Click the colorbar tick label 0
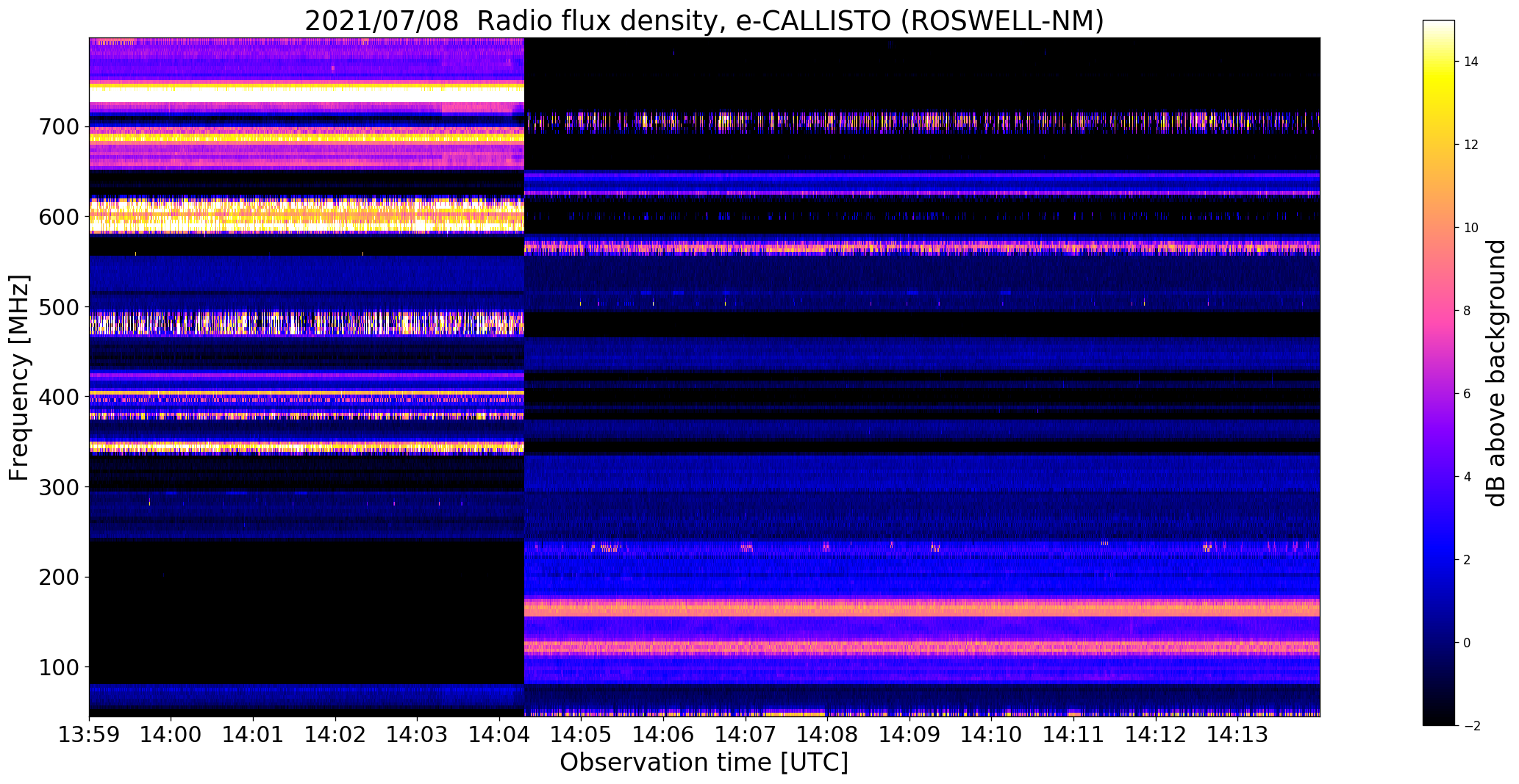Viewport: 1519px width, 784px height. 1467,644
